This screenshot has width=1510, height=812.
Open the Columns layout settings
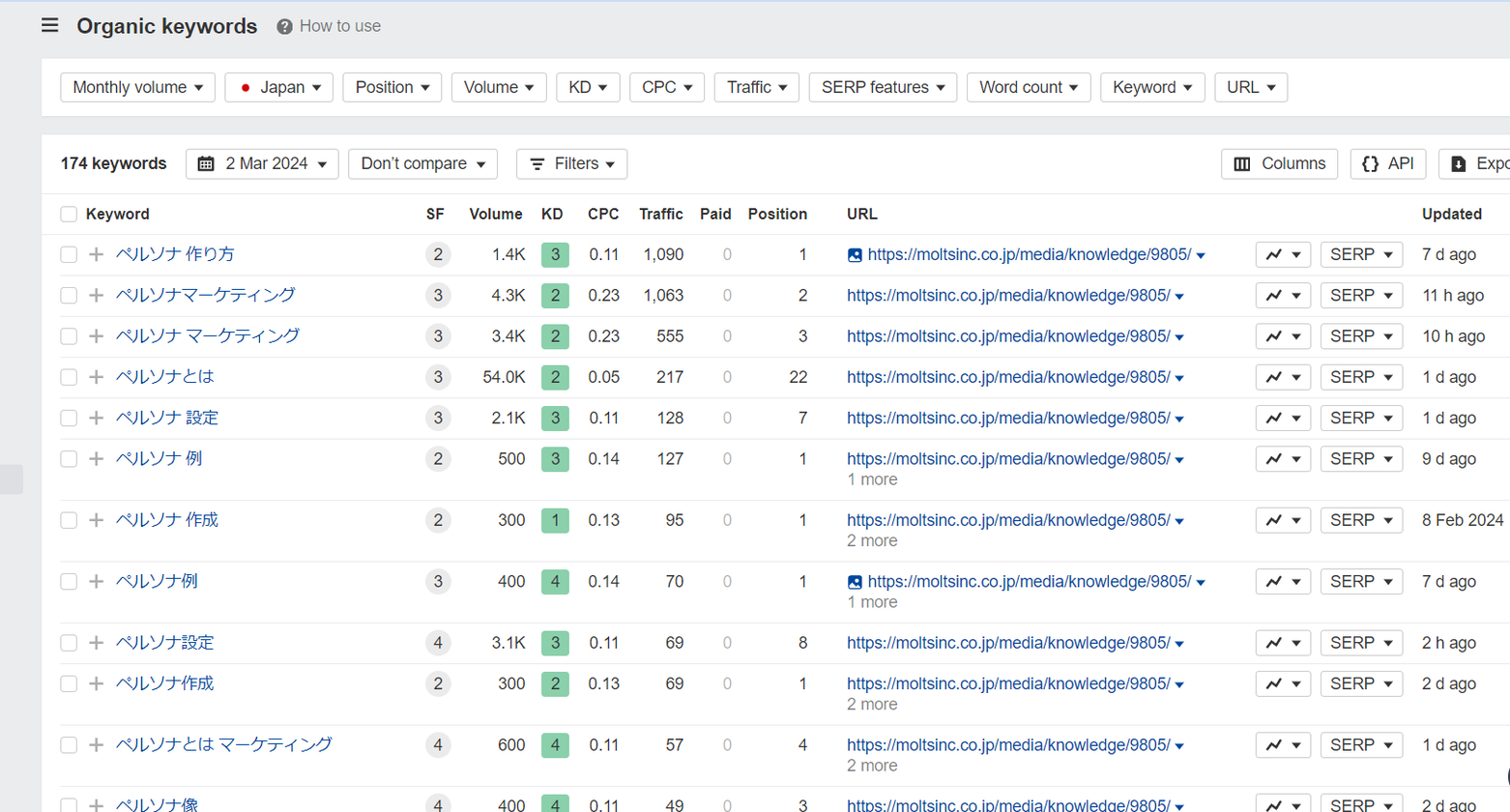point(1279,163)
